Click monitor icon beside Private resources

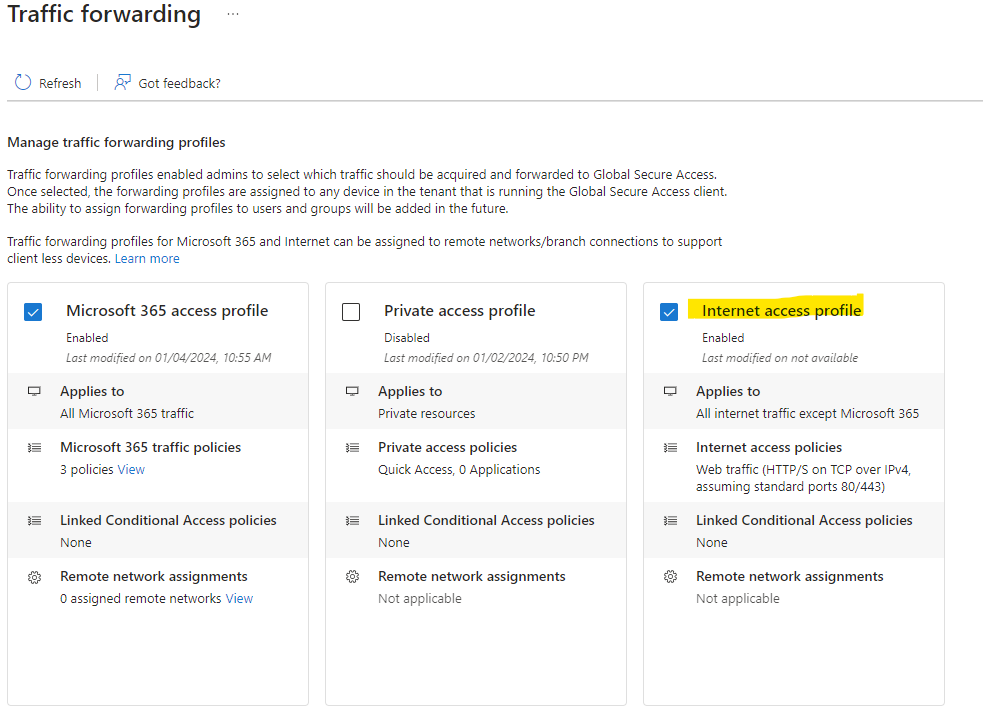[x=352, y=391]
